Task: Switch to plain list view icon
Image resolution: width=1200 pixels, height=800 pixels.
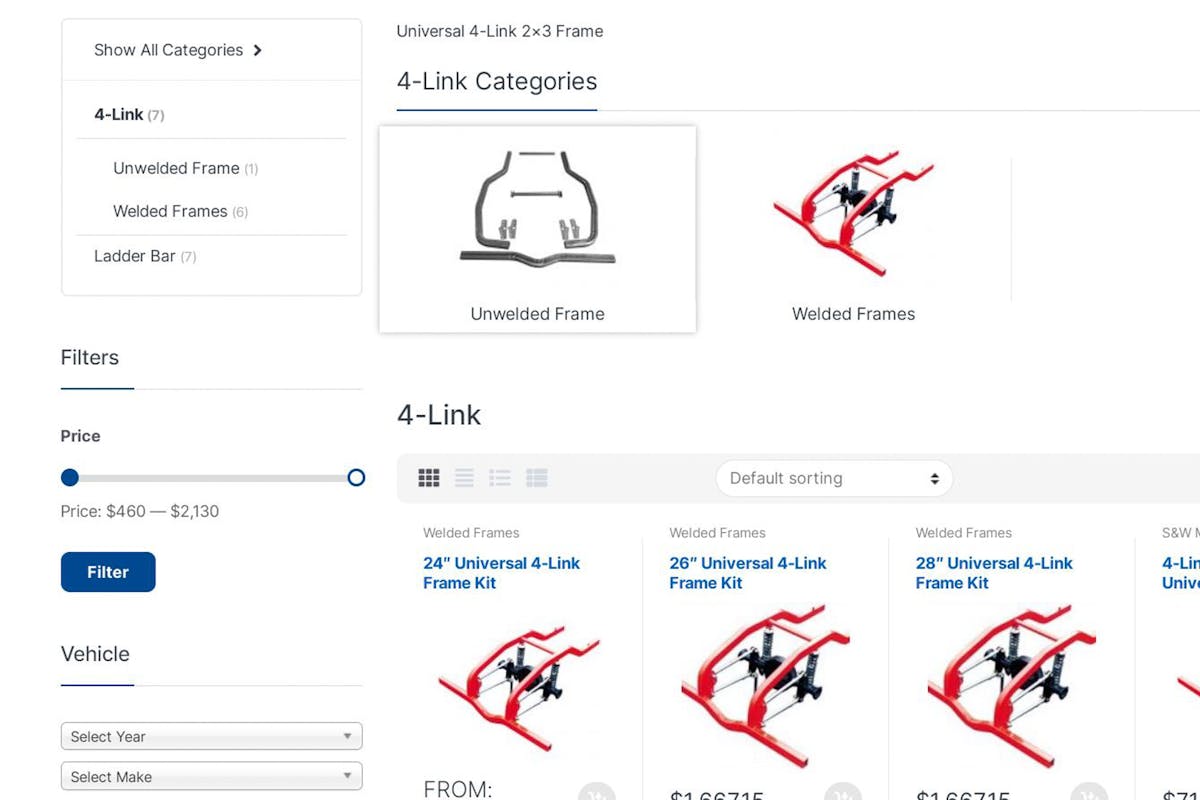Action: (464, 478)
